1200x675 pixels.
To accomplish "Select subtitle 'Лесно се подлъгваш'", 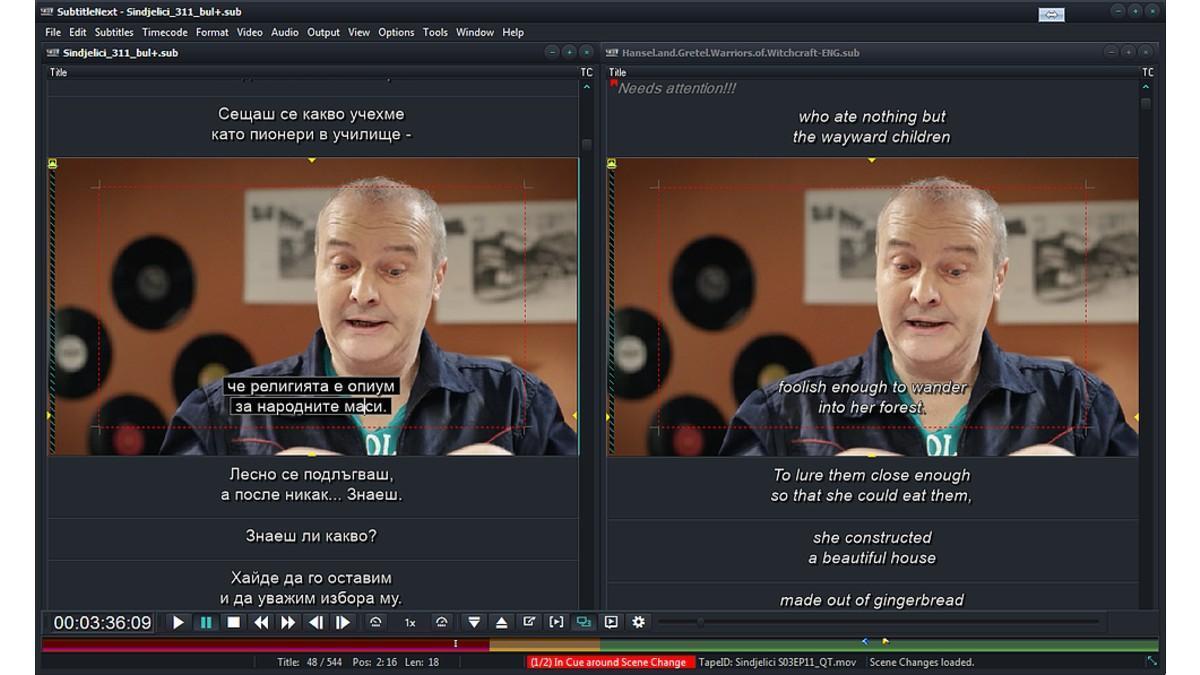I will pyautogui.click(x=312, y=485).
